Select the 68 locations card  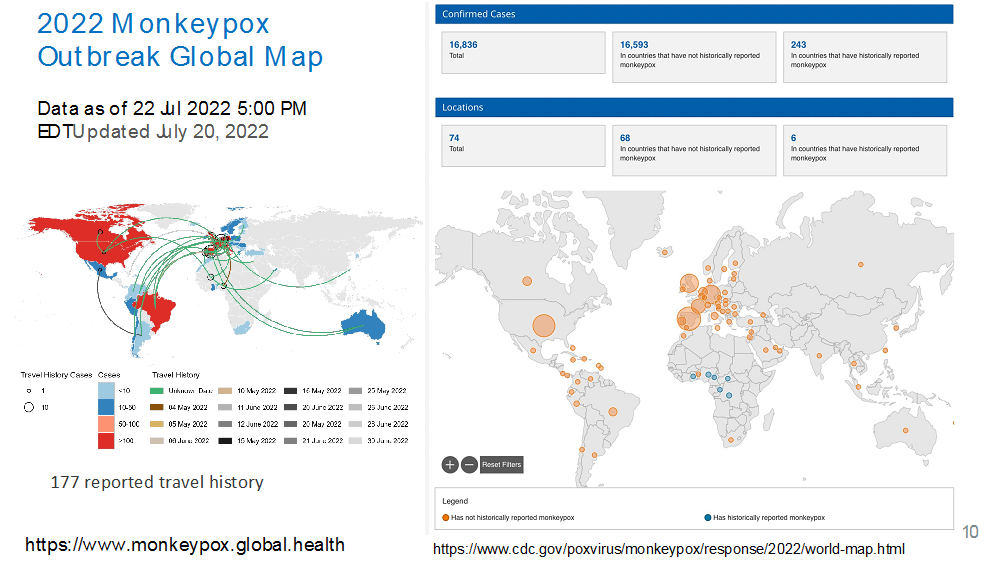(694, 150)
